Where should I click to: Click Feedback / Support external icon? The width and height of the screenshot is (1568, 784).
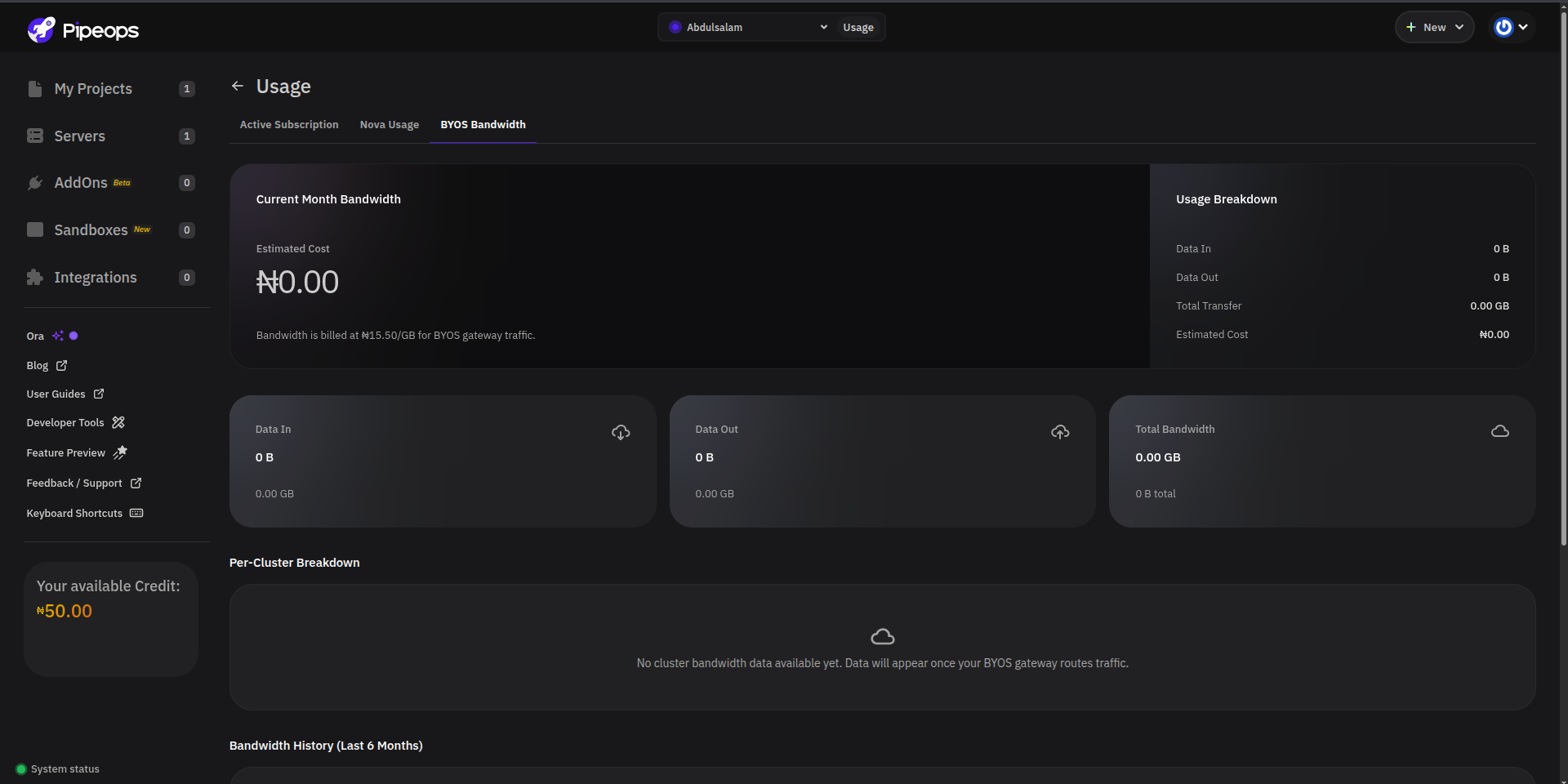point(136,483)
